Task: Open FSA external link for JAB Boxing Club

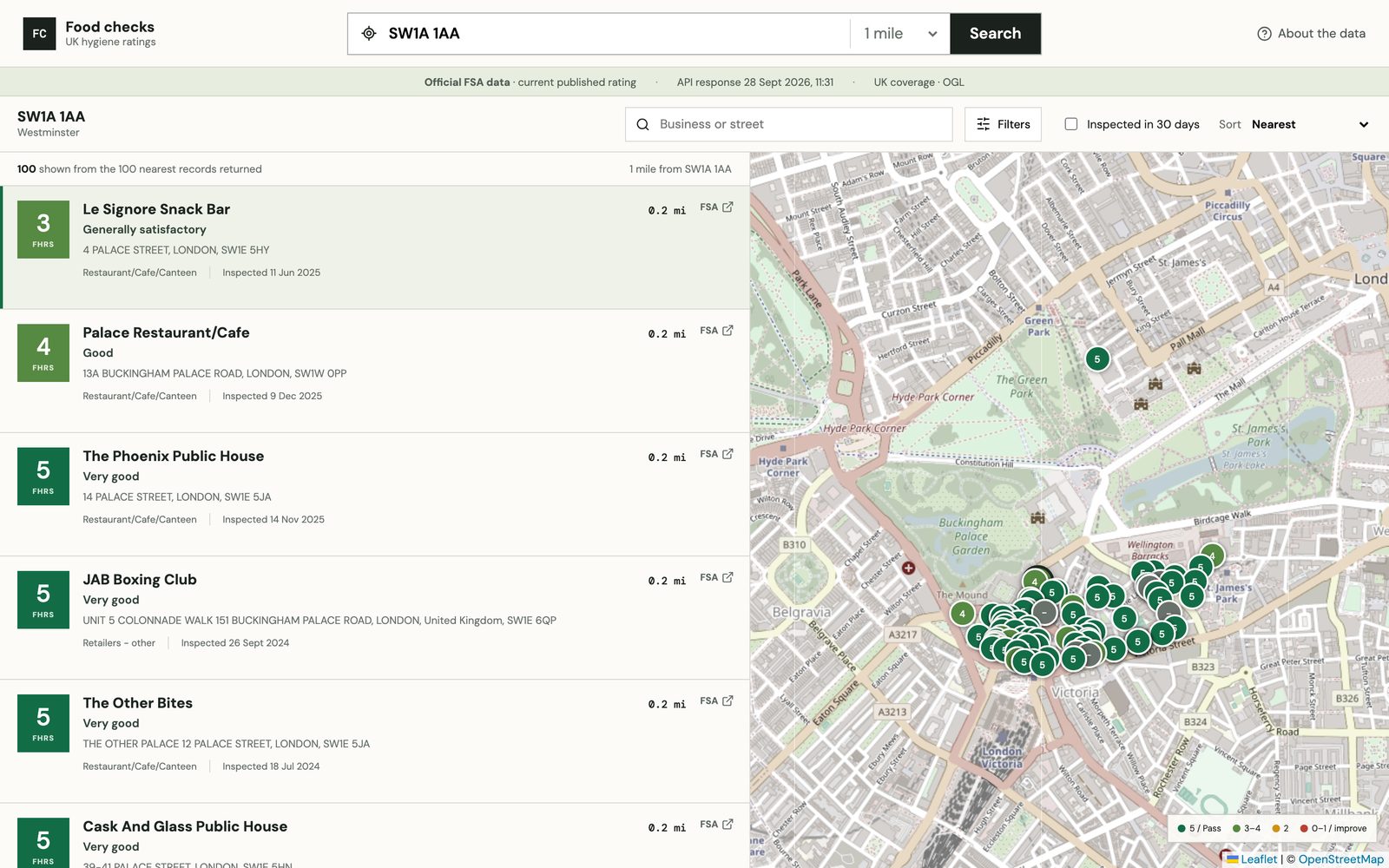Action: tap(716, 577)
